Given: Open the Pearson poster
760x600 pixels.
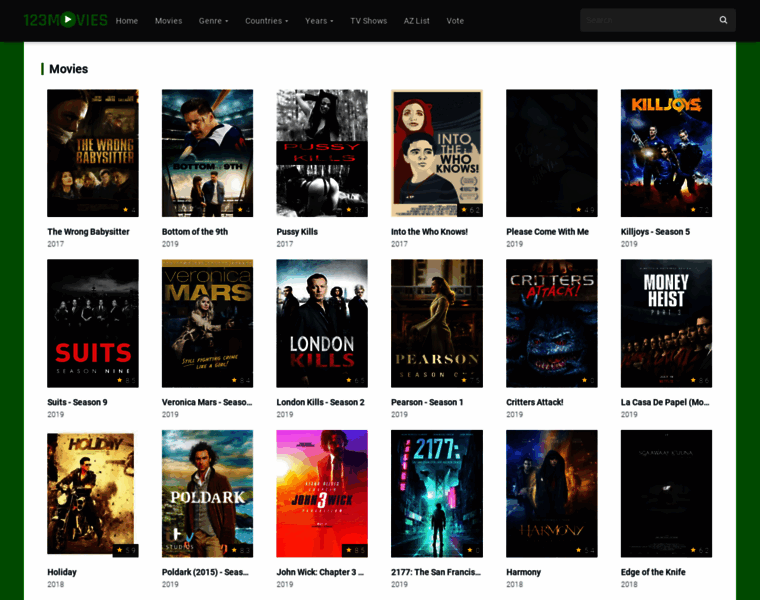Looking at the screenshot, I should coord(437,323).
